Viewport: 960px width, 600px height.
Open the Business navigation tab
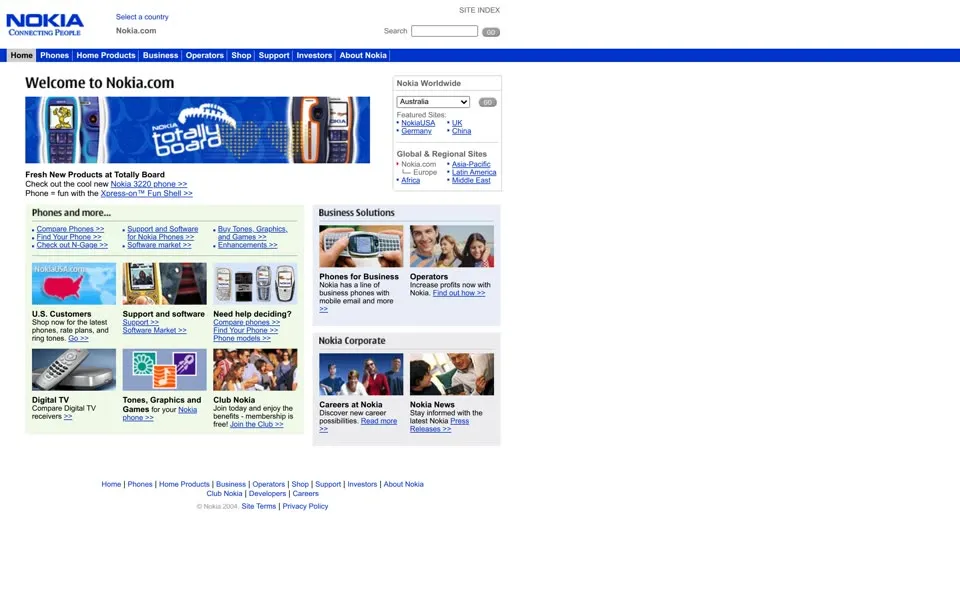tap(160, 55)
